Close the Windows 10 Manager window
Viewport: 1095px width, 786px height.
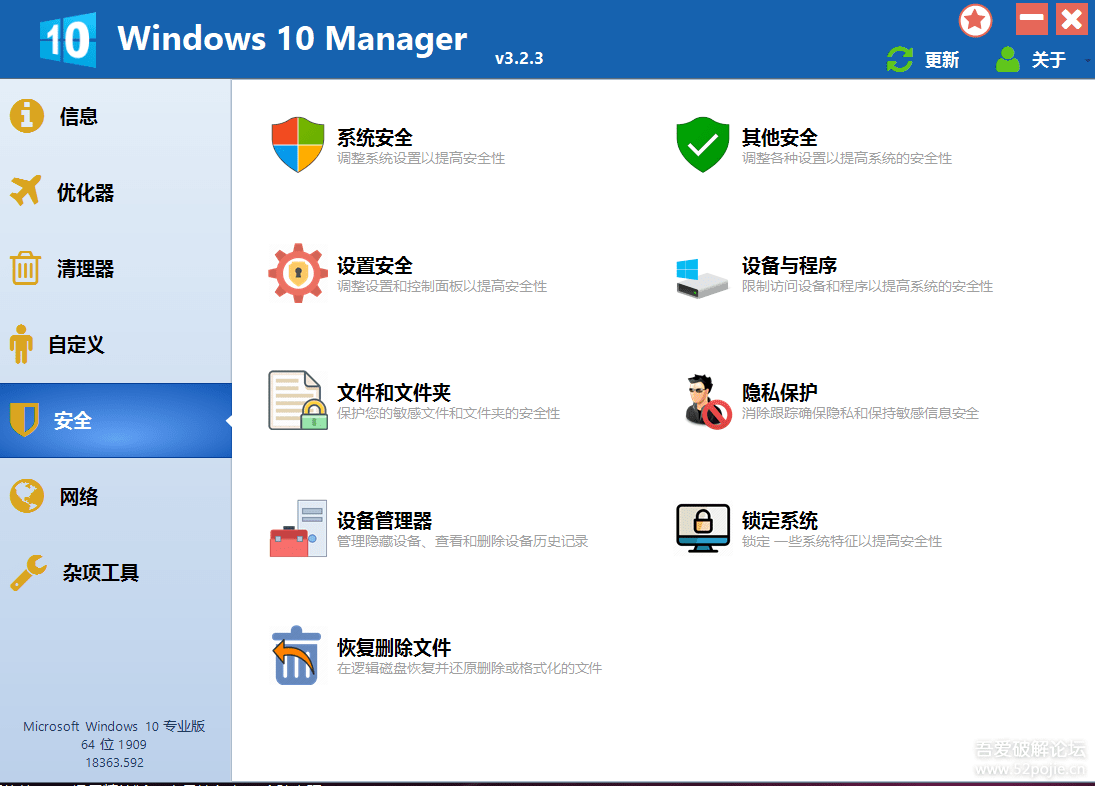[1072, 19]
